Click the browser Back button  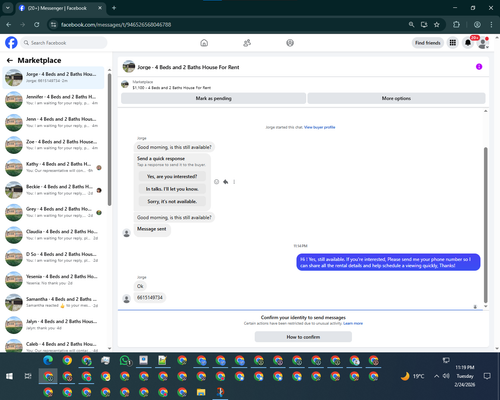pos(9,25)
